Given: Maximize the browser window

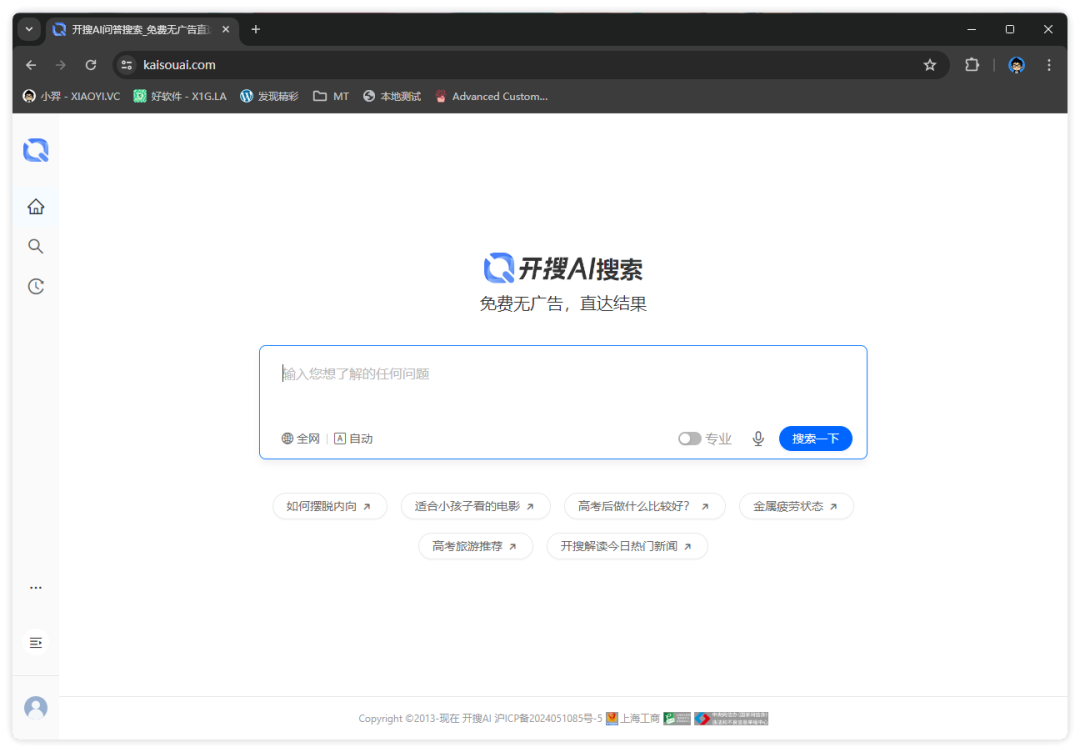Looking at the screenshot, I should click(1010, 30).
